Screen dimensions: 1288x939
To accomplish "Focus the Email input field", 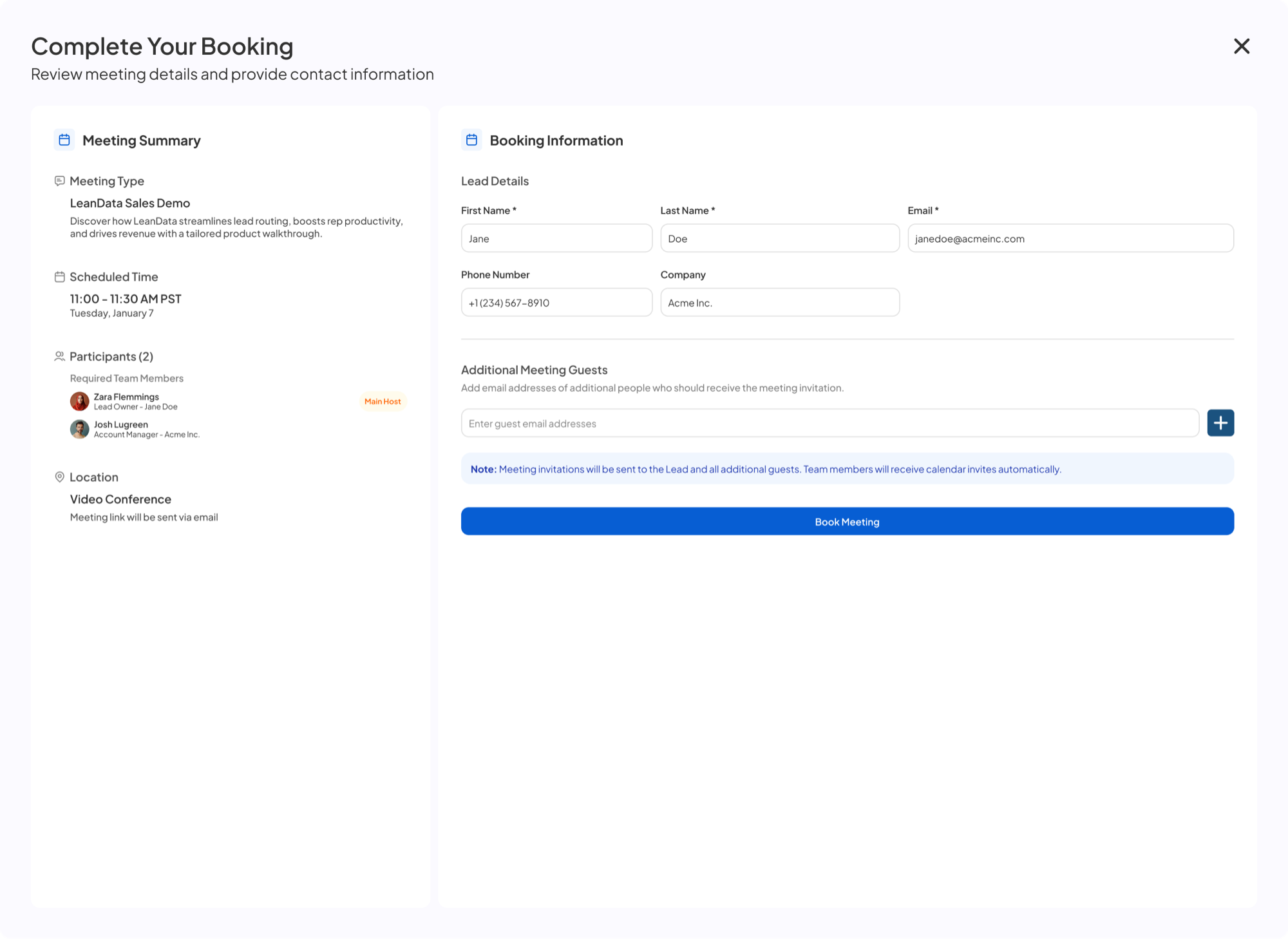I will pos(1070,238).
